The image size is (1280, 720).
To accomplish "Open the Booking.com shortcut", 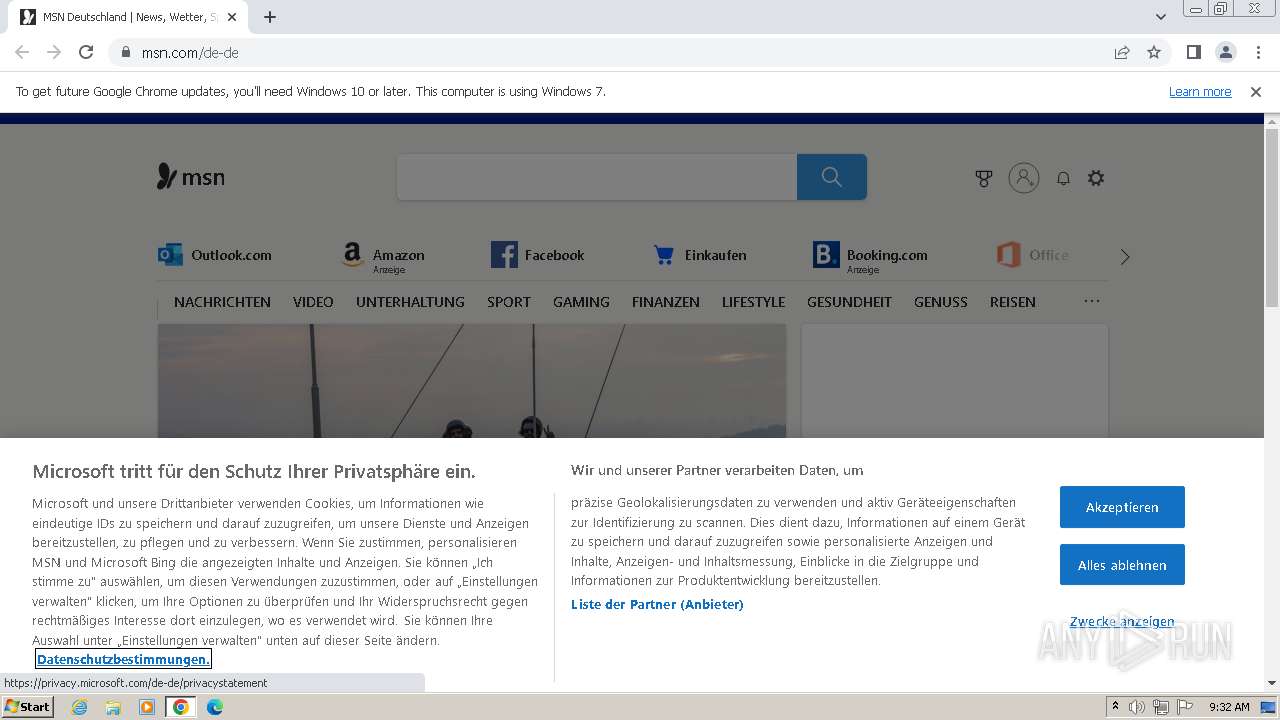I will (x=870, y=257).
